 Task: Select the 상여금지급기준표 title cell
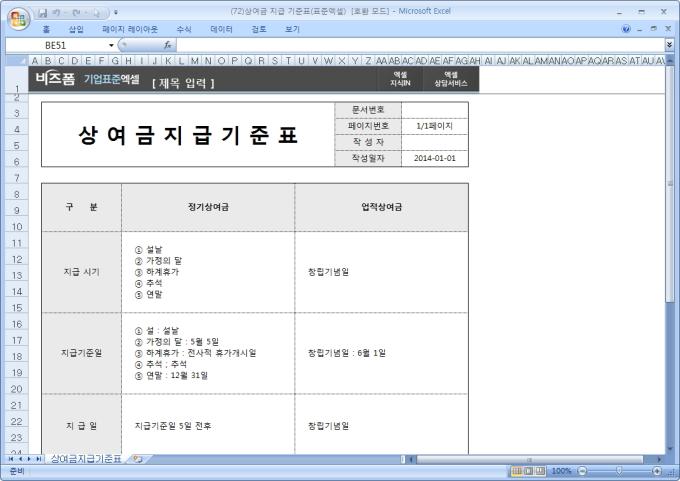(x=188, y=134)
